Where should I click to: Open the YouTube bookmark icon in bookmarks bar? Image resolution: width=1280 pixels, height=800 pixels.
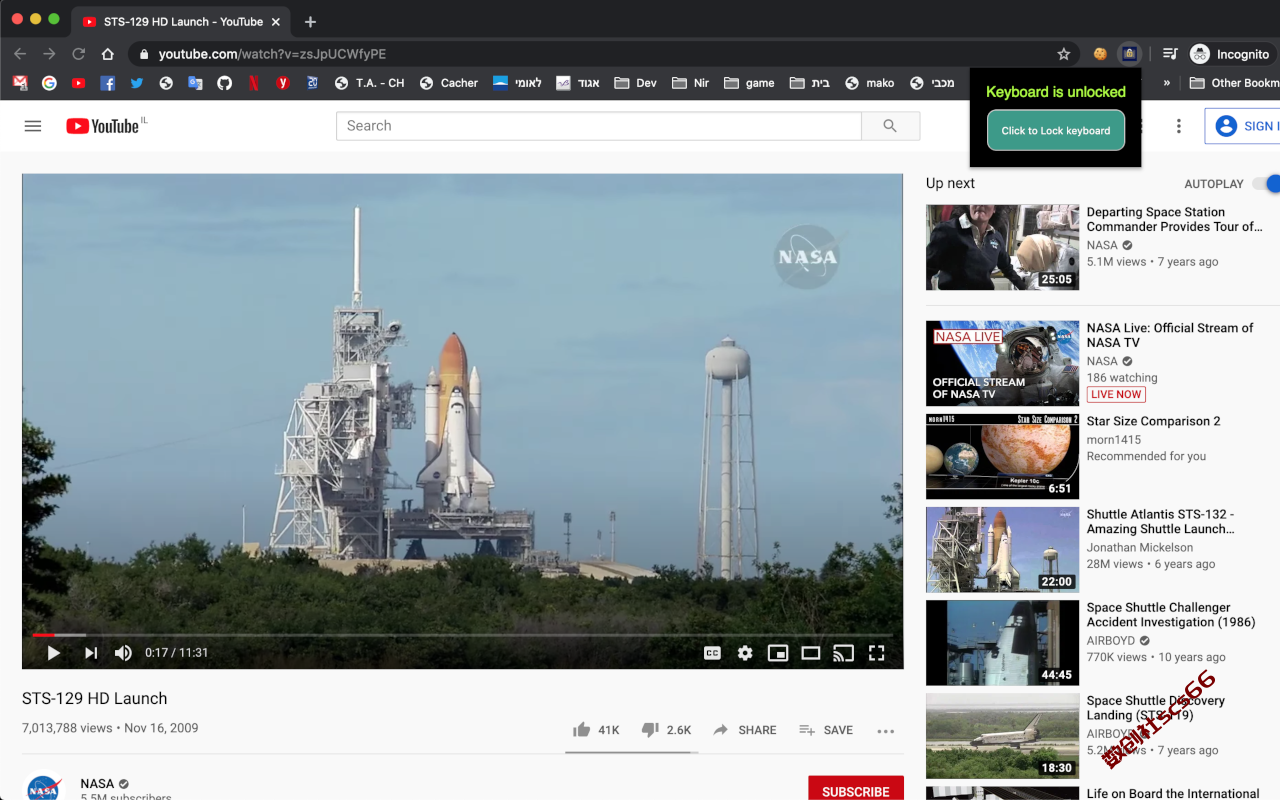[78, 83]
